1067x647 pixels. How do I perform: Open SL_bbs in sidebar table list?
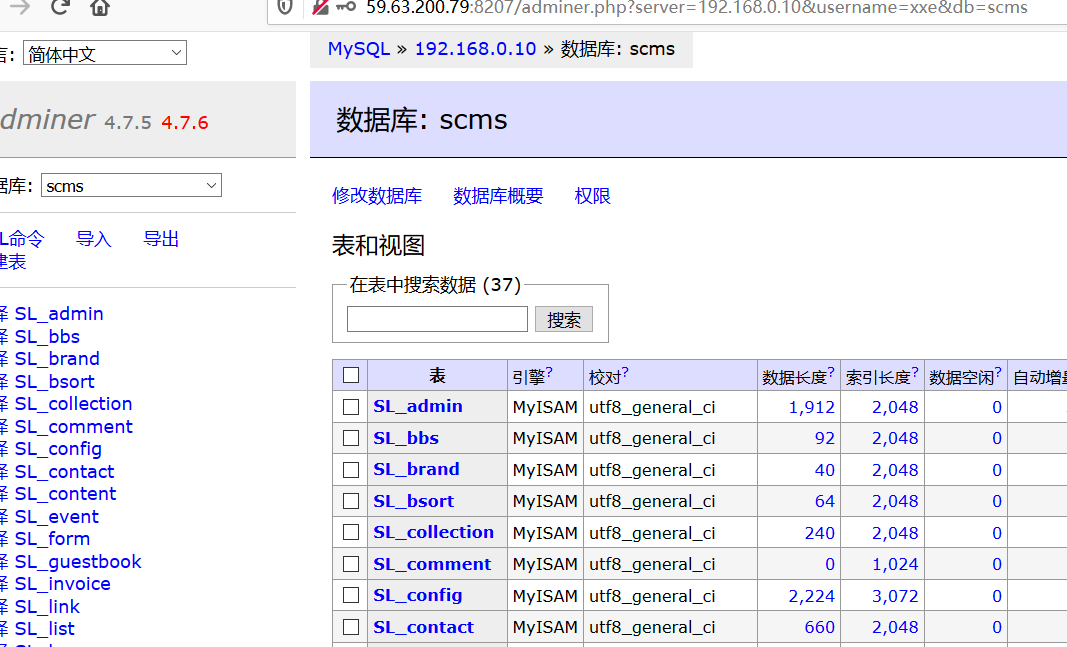[x=48, y=337]
